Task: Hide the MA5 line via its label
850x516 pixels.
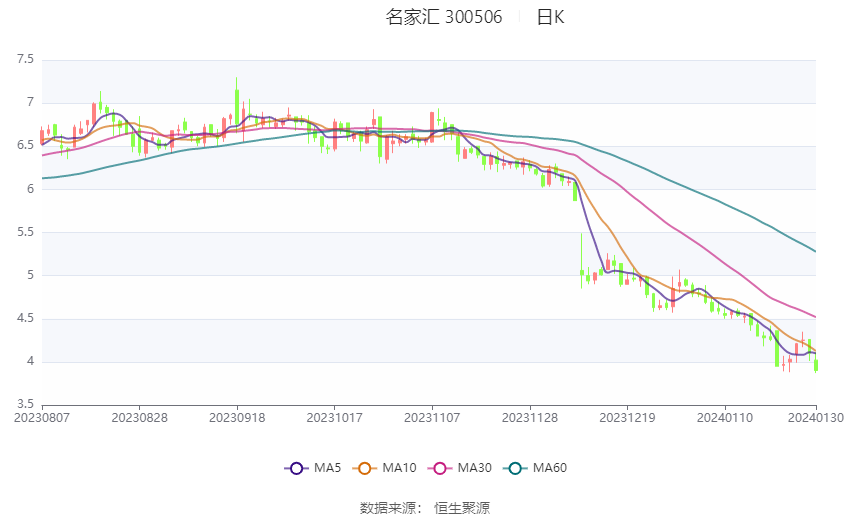Action: [x=327, y=468]
